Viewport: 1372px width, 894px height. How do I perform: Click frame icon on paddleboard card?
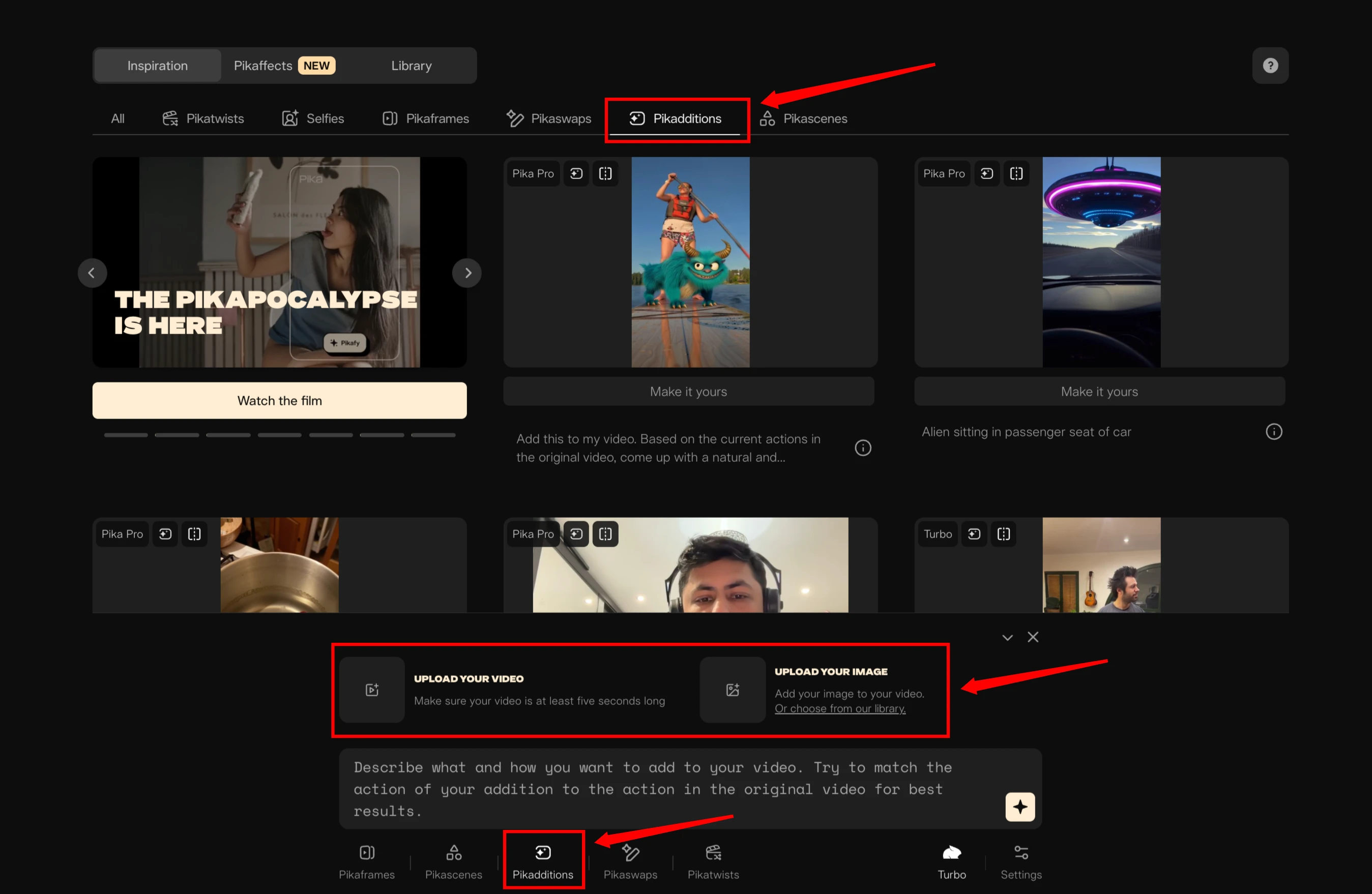pyautogui.click(x=605, y=173)
